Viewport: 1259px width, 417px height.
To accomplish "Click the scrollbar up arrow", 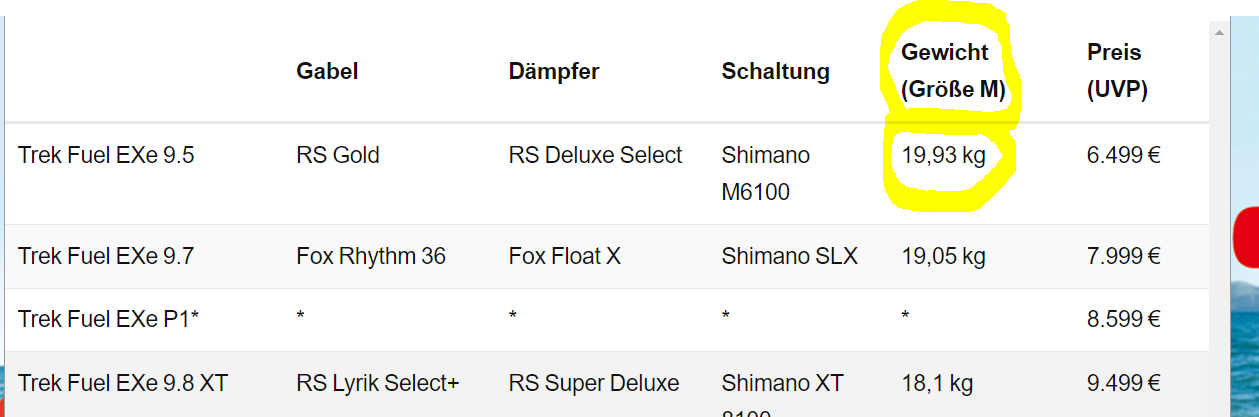I will pos(1218,33).
